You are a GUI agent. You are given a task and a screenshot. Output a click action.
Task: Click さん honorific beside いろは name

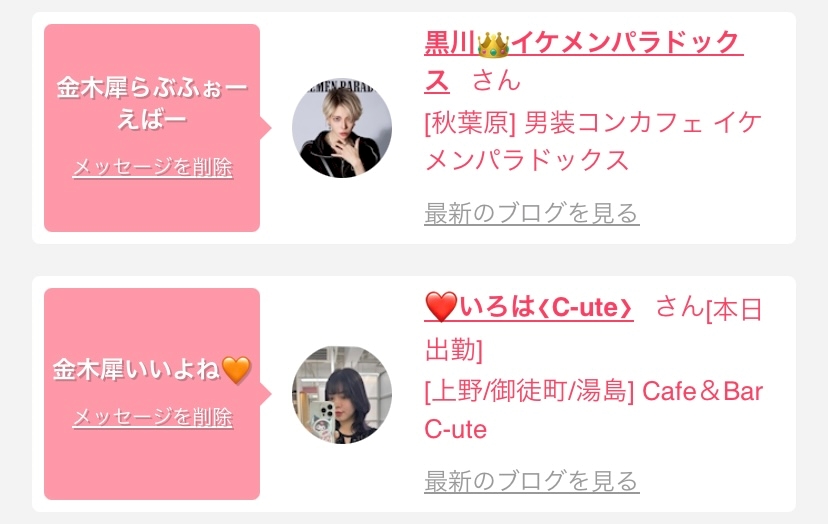click(680, 306)
